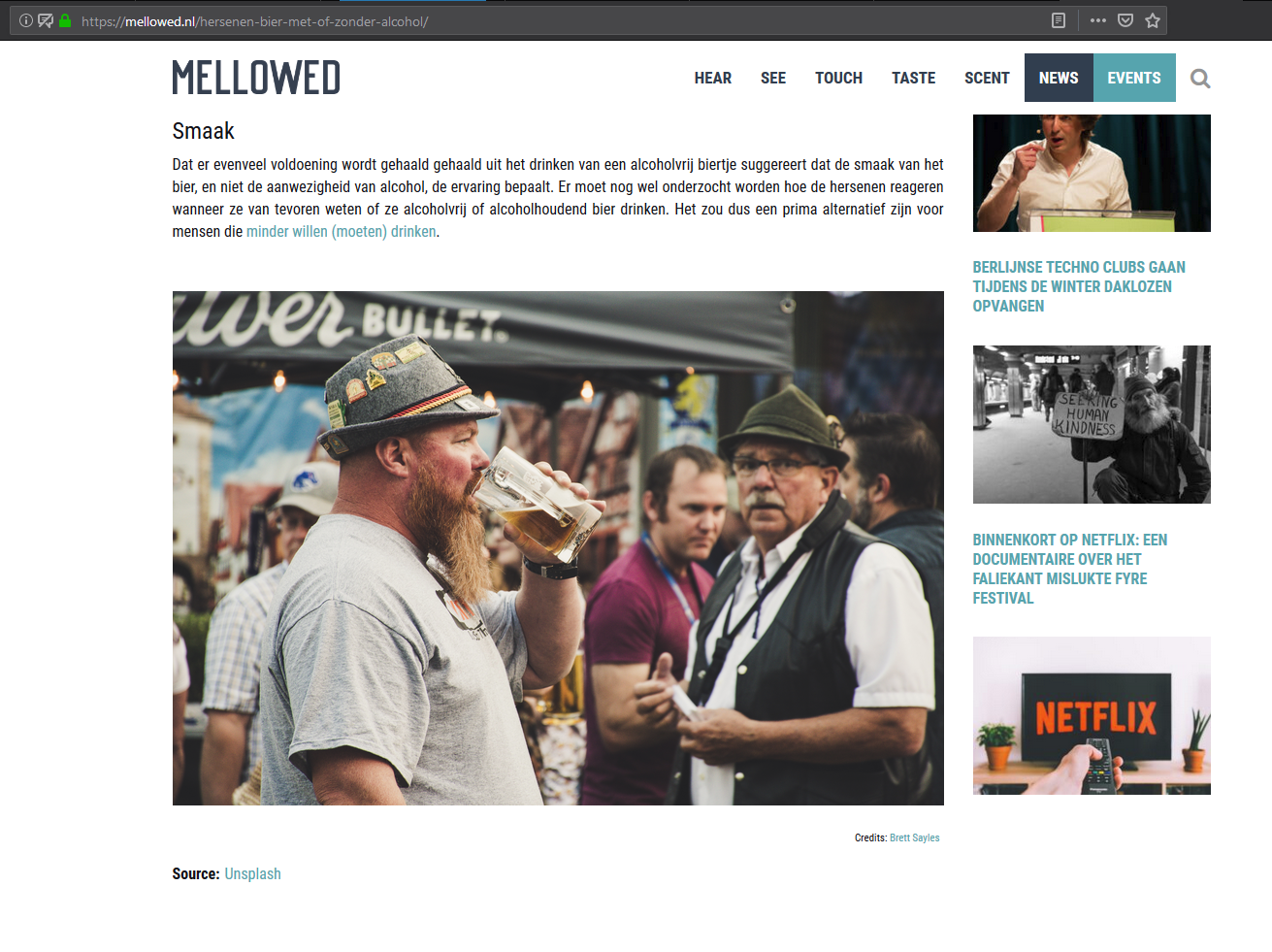Open the Netflix TV thumbnail image
1272x952 pixels.
click(x=1092, y=715)
